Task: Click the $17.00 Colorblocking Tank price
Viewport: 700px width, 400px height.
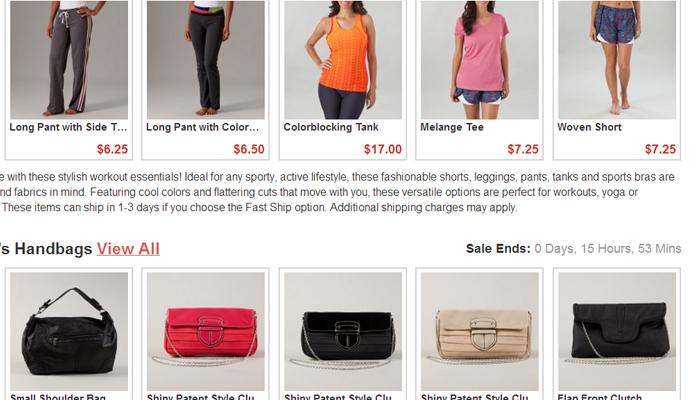Action: (383, 149)
